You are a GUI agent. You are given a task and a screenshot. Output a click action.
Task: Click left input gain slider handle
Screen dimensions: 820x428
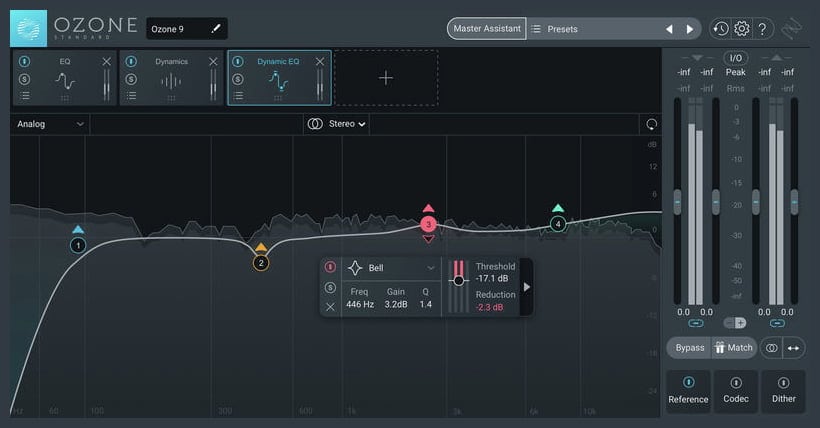click(x=677, y=201)
